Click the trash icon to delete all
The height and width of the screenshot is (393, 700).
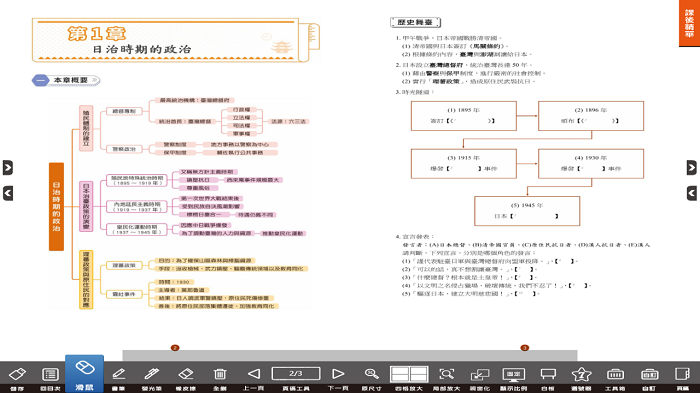(220, 374)
